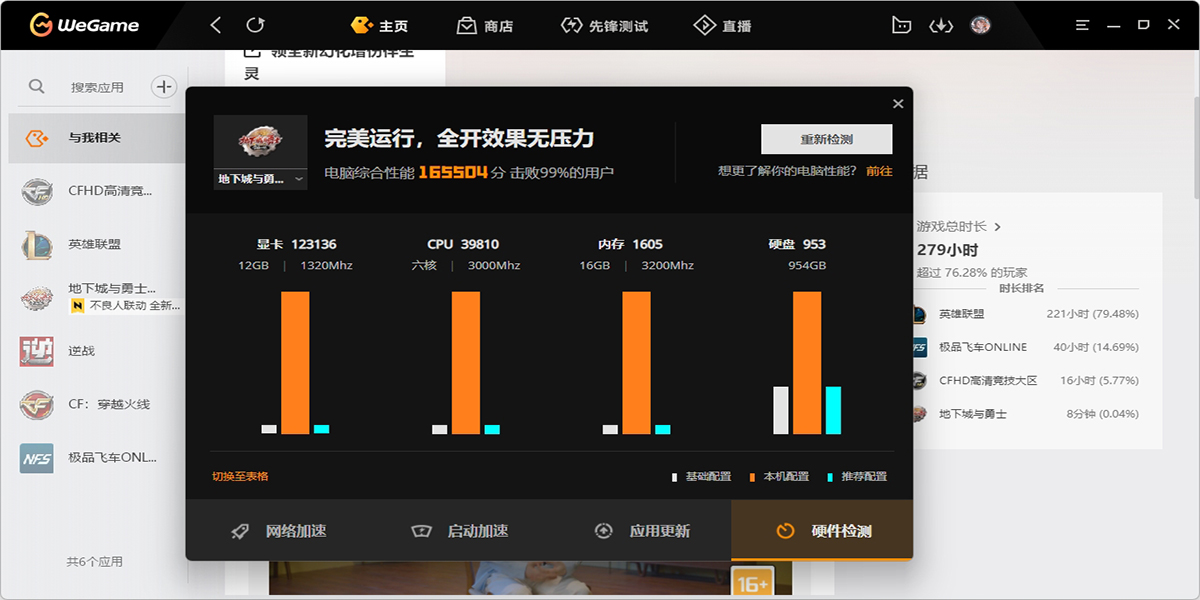Open the download manager icon

pyautogui.click(x=941, y=25)
